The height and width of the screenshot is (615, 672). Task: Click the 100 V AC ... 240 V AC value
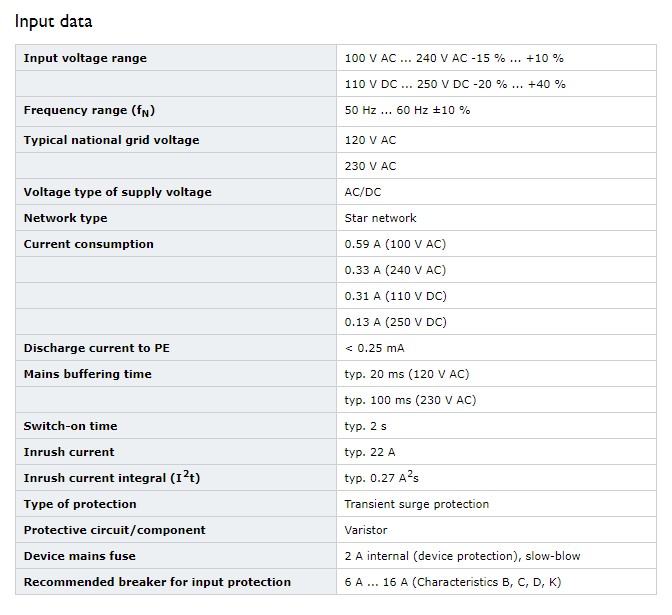[x=454, y=58]
